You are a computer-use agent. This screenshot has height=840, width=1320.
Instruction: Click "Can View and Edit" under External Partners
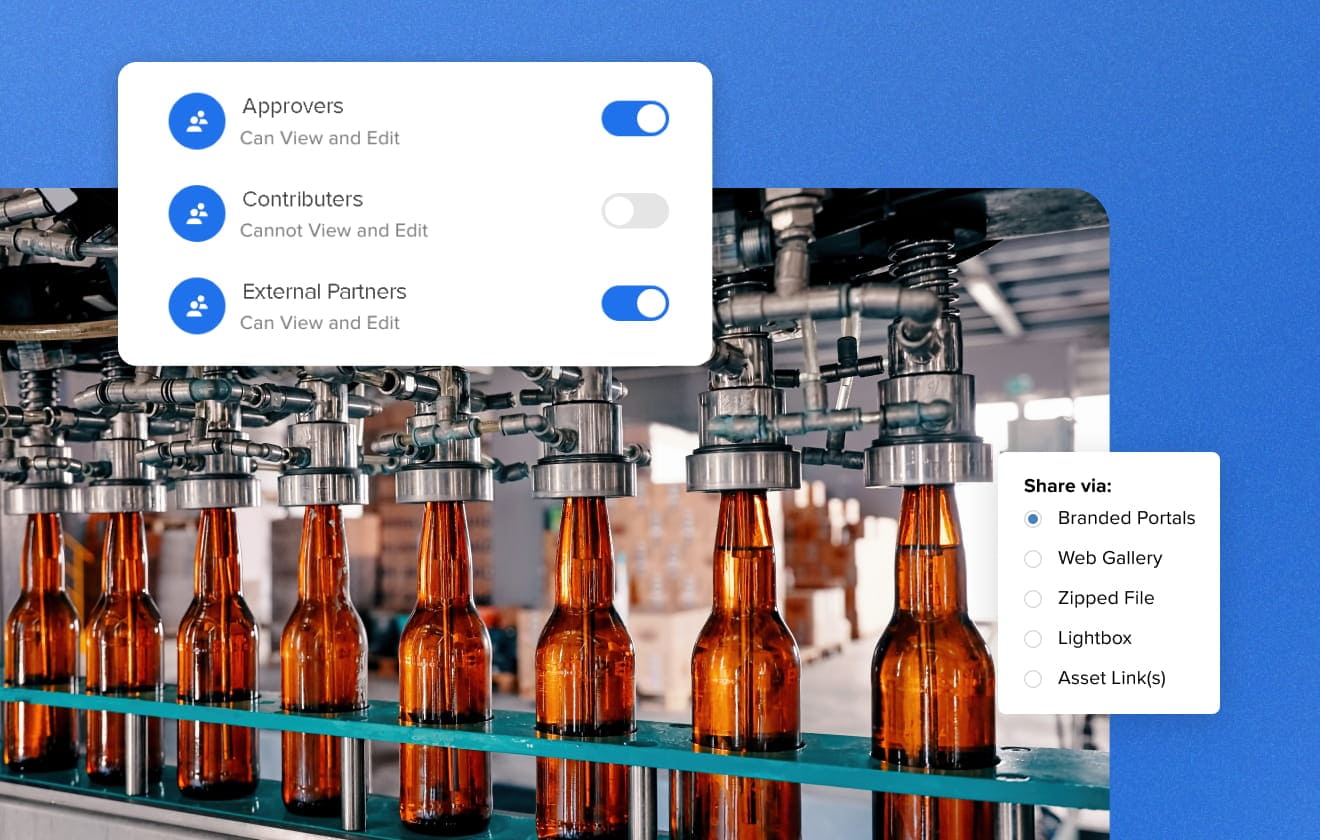[320, 323]
